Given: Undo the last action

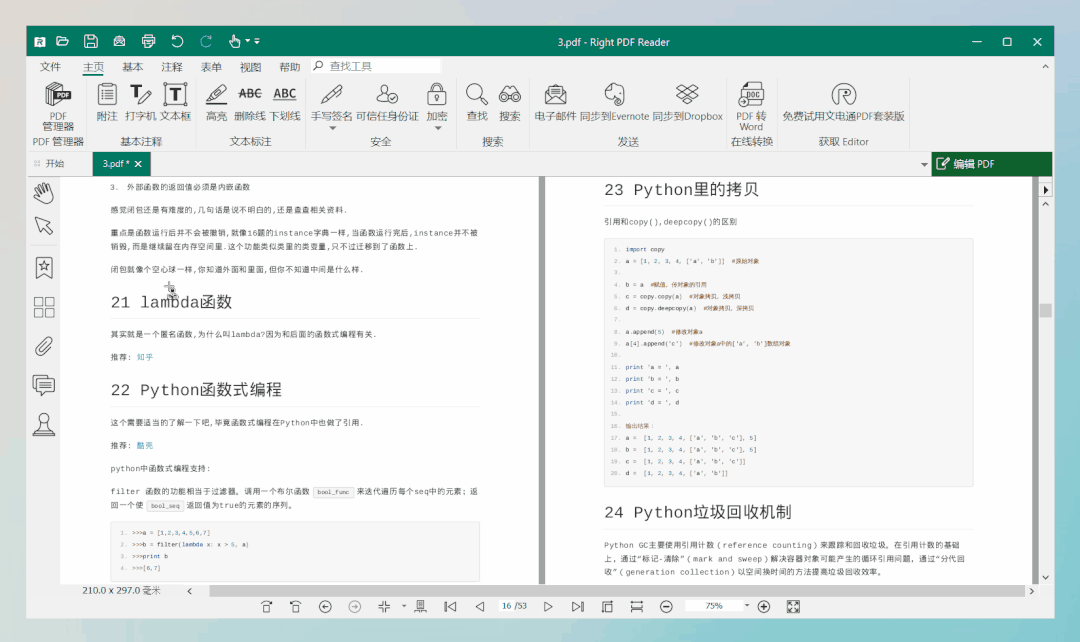Looking at the screenshot, I should point(177,41).
